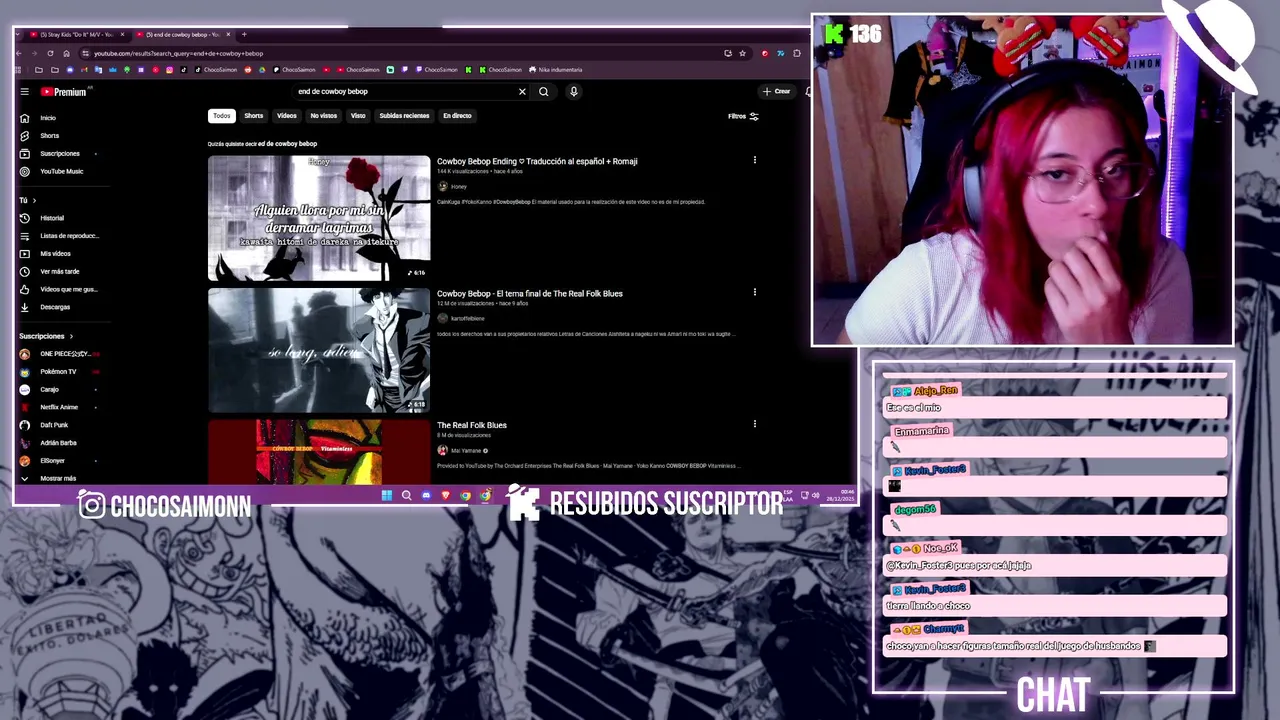Screen dimensions: 1280x720
Task: Select the En directo filter chip
Action: click(x=457, y=116)
